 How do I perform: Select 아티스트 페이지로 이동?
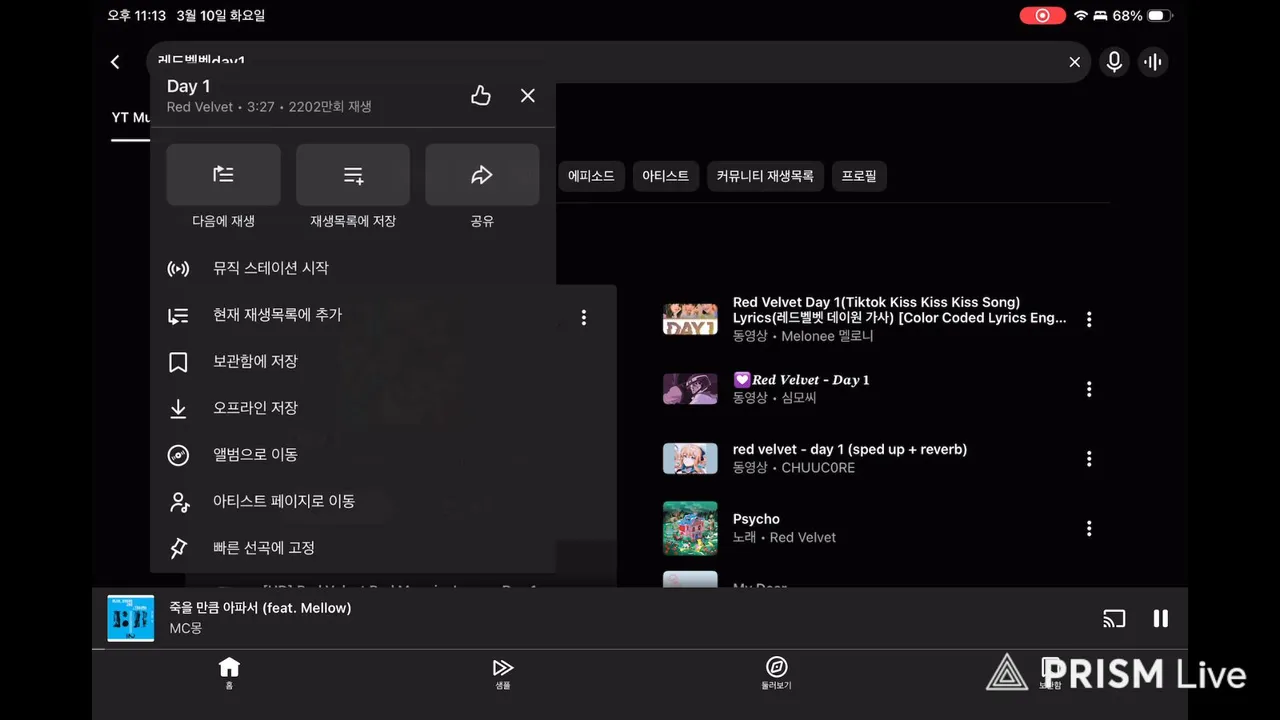(x=353, y=501)
